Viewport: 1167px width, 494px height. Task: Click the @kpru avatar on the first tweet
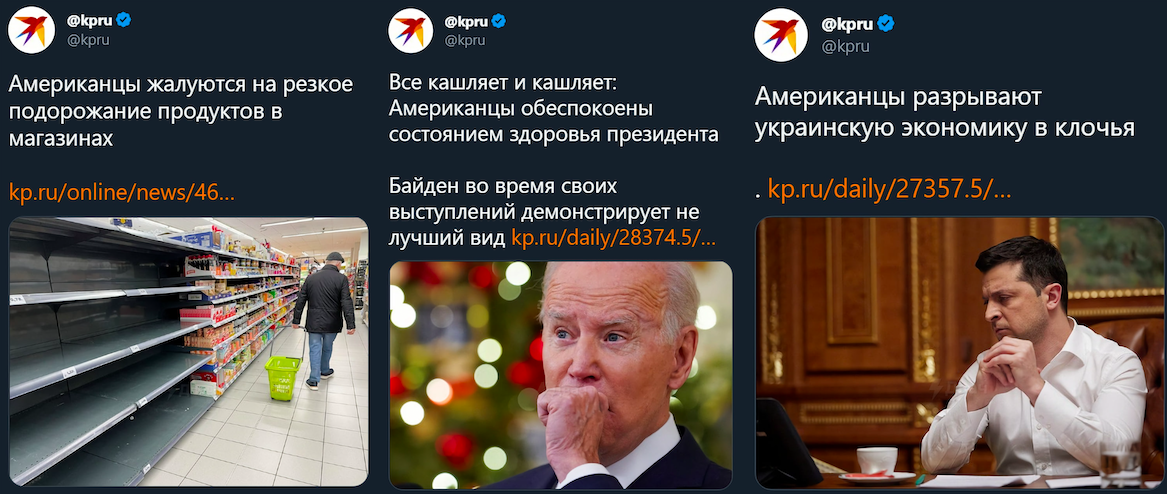pos(32,30)
